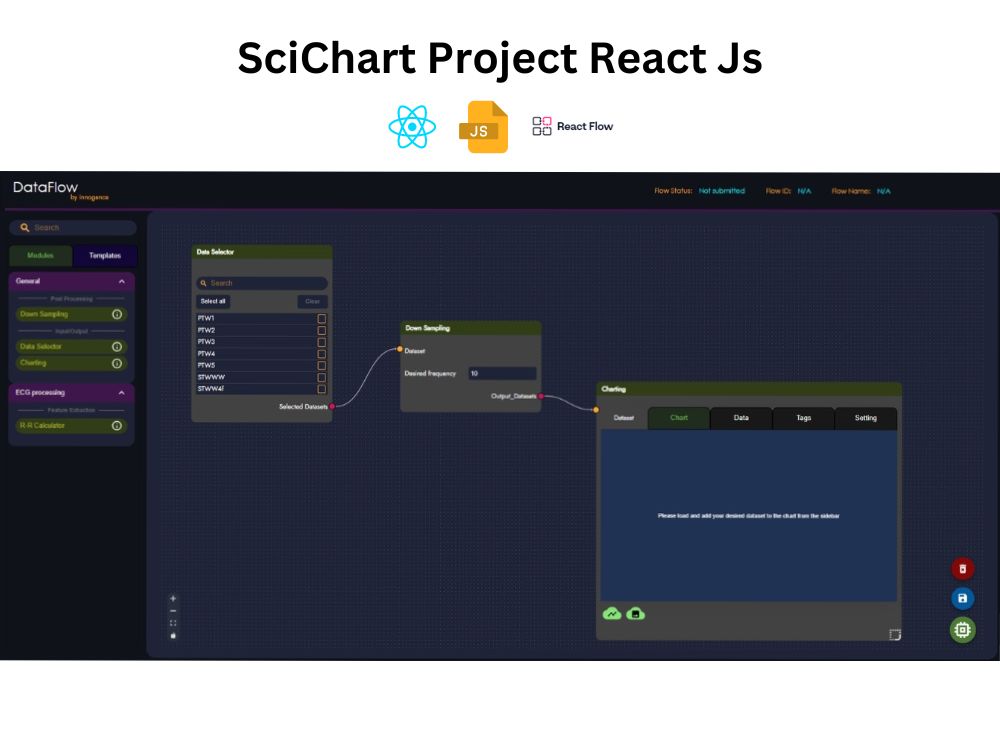This screenshot has width=1000, height=750.
Task: Toggle the canvas lock control
Action: [x=173, y=636]
